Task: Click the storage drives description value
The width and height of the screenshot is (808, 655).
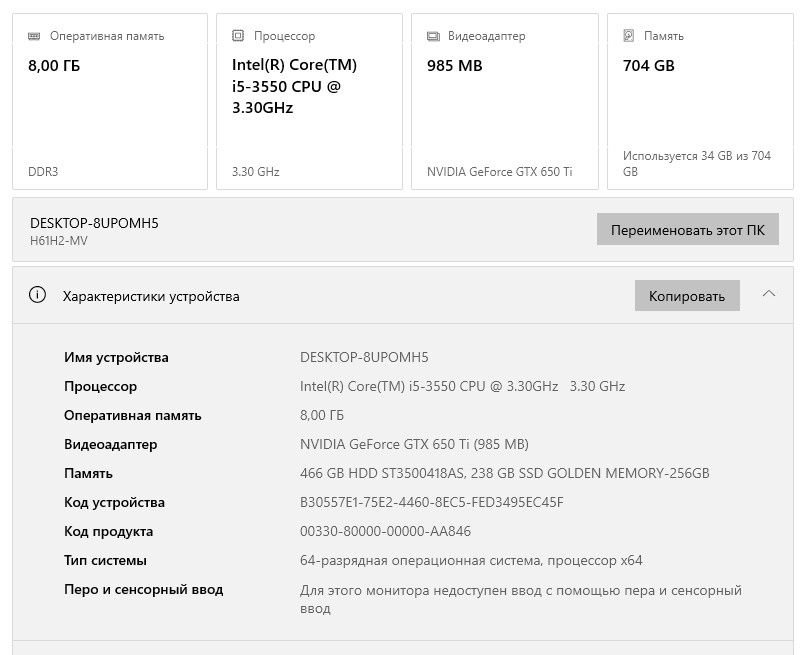Action: click(504, 473)
